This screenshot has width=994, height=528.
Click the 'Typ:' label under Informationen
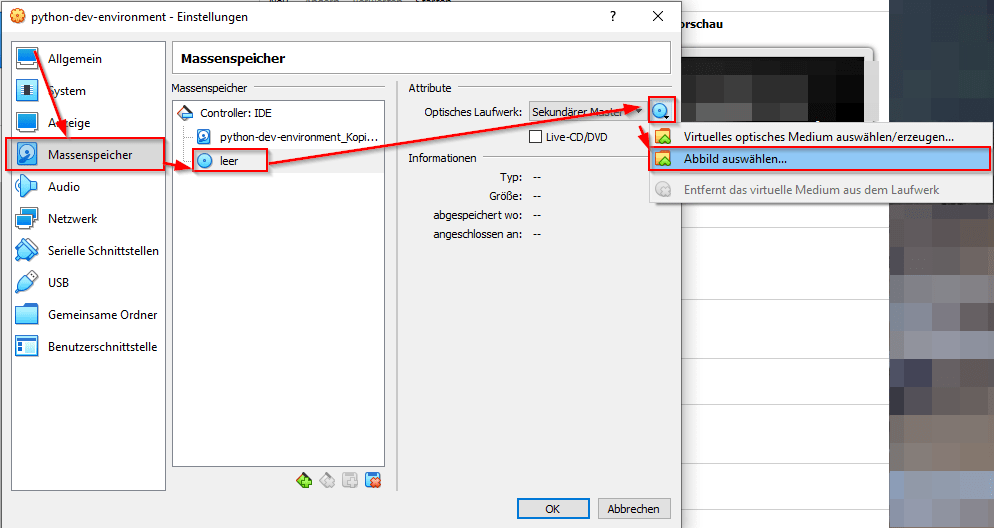(511, 177)
